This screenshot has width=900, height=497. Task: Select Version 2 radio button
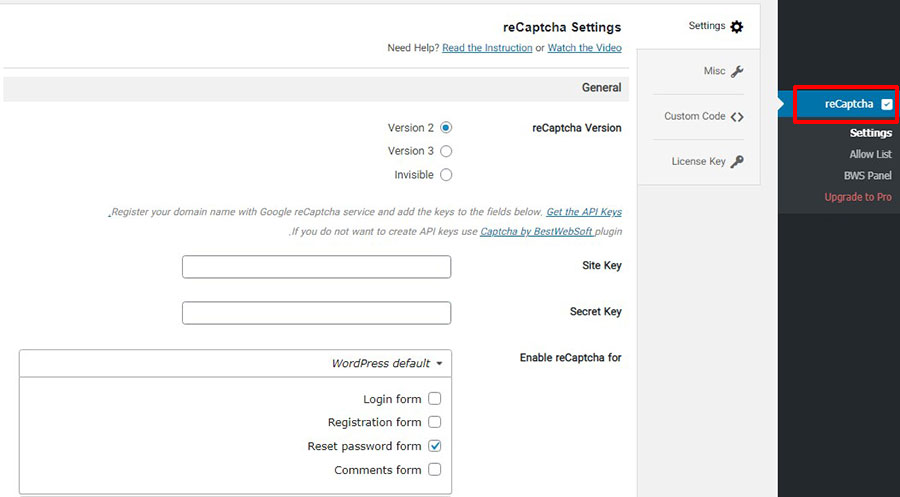[x=446, y=127]
